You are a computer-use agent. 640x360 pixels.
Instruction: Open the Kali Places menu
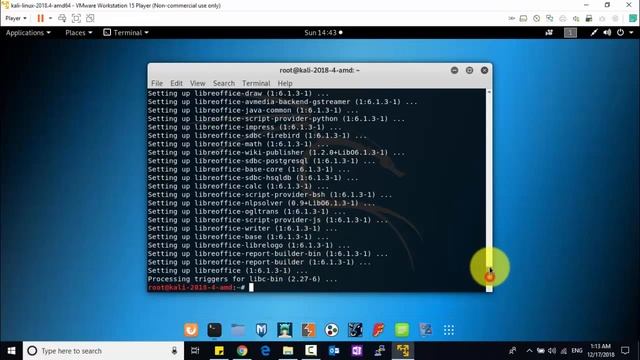click(x=79, y=33)
